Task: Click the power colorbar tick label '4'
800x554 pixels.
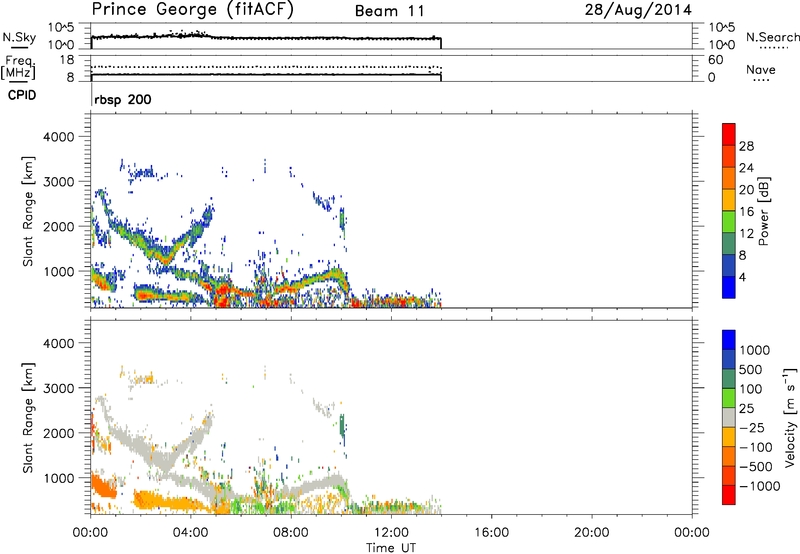Action: [x=742, y=277]
